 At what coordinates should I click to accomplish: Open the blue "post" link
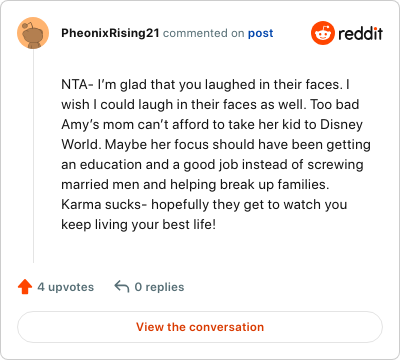click(x=260, y=33)
